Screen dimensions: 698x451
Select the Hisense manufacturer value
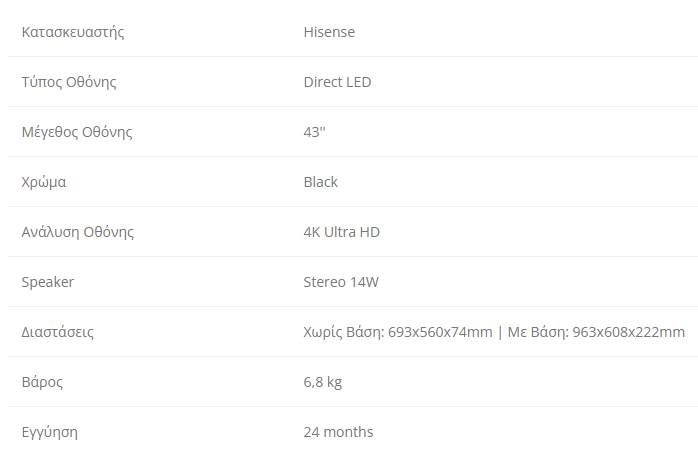pyautogui.click(x=329, y=32)
